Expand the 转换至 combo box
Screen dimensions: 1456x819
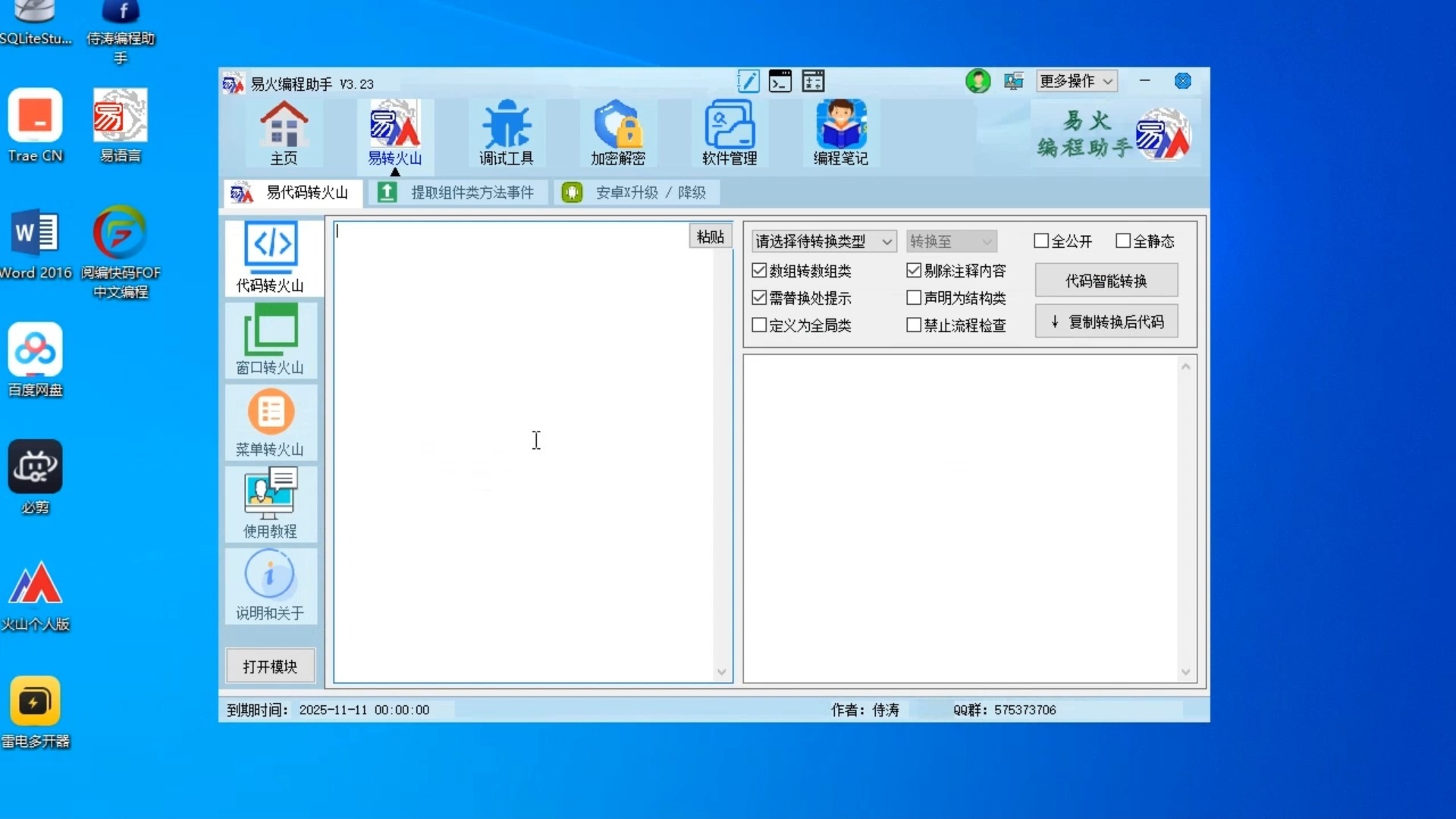[x=951, y=241]
